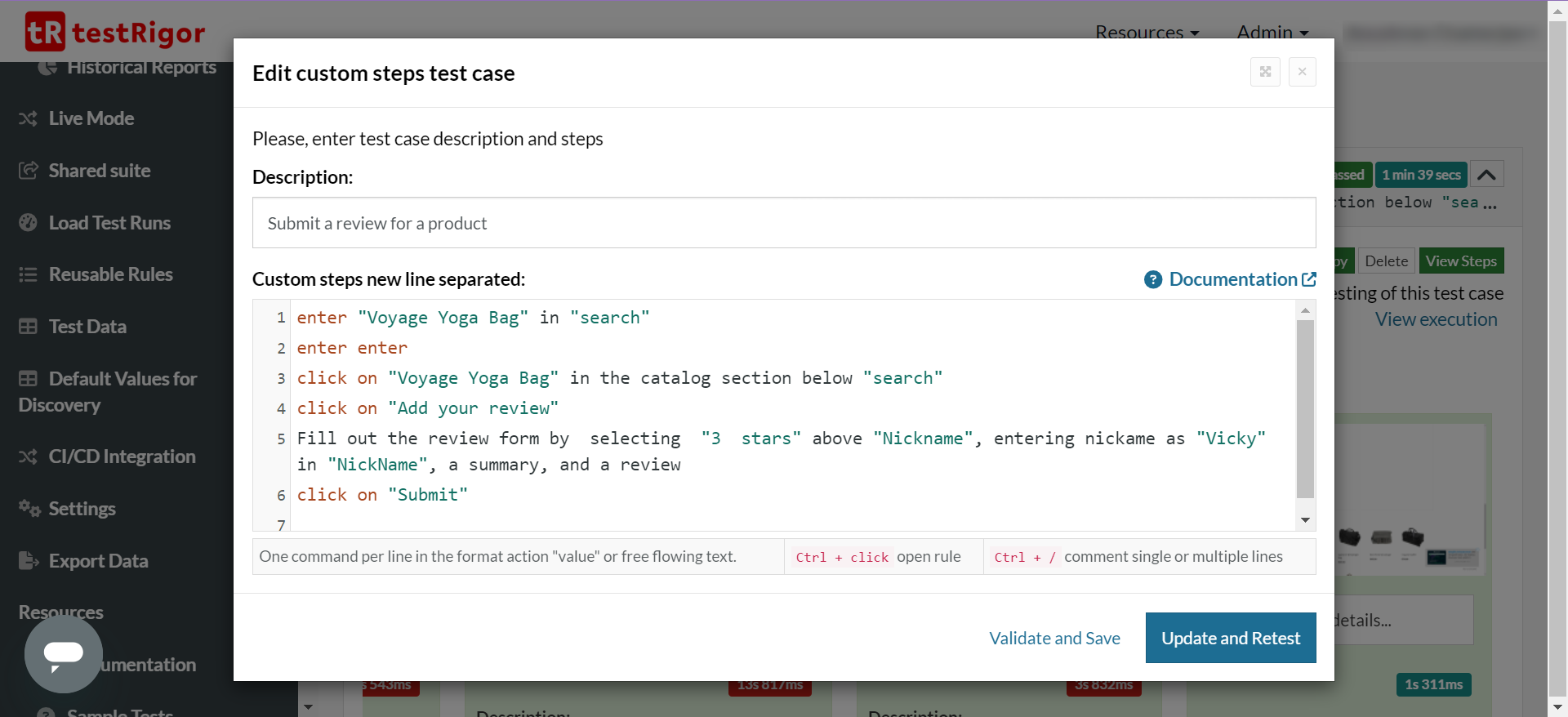Click the Description input field
Screen dimensions: 1568x717
point(783,223)
